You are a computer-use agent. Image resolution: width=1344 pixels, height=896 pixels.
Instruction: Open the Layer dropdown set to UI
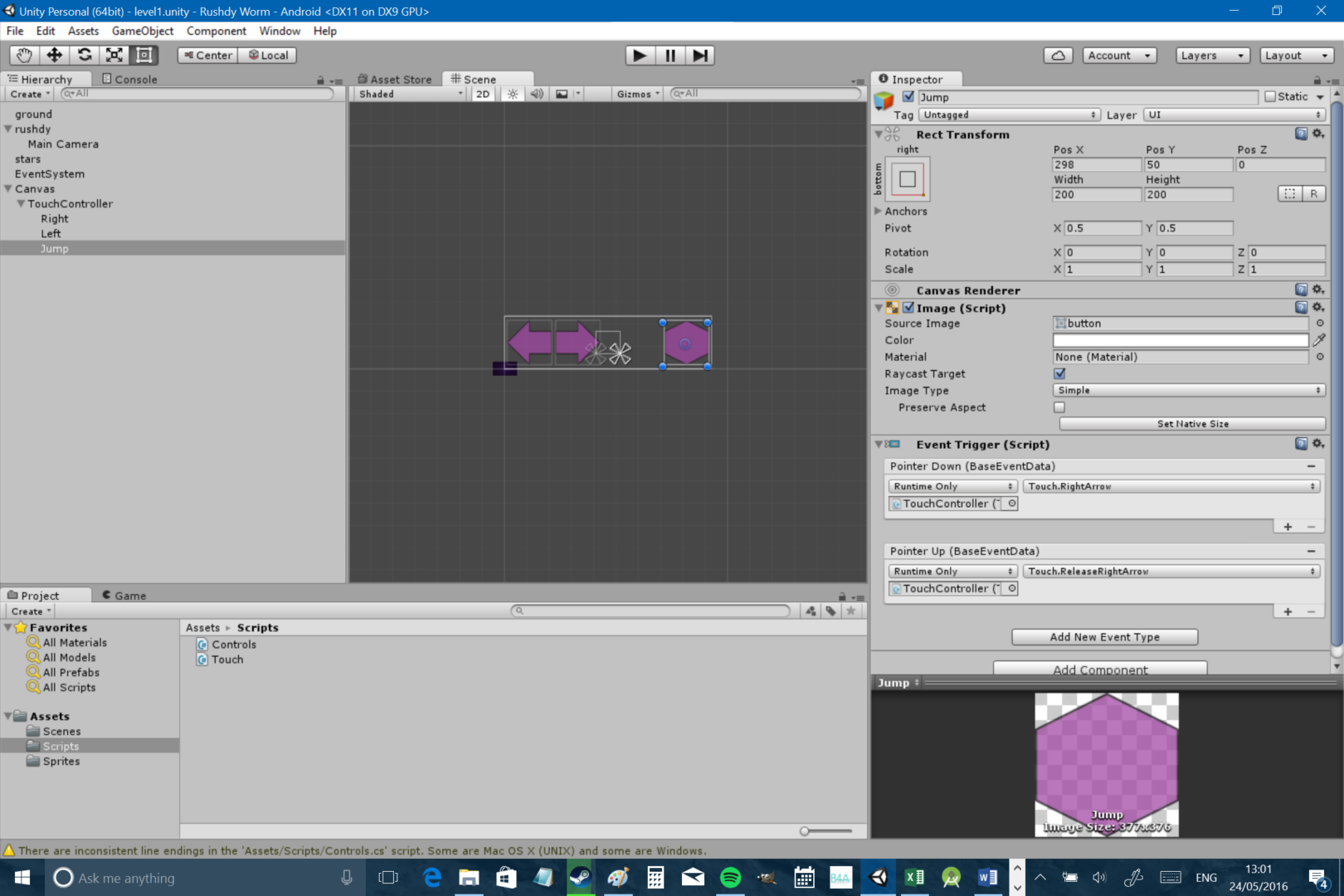coord(1234,114)
